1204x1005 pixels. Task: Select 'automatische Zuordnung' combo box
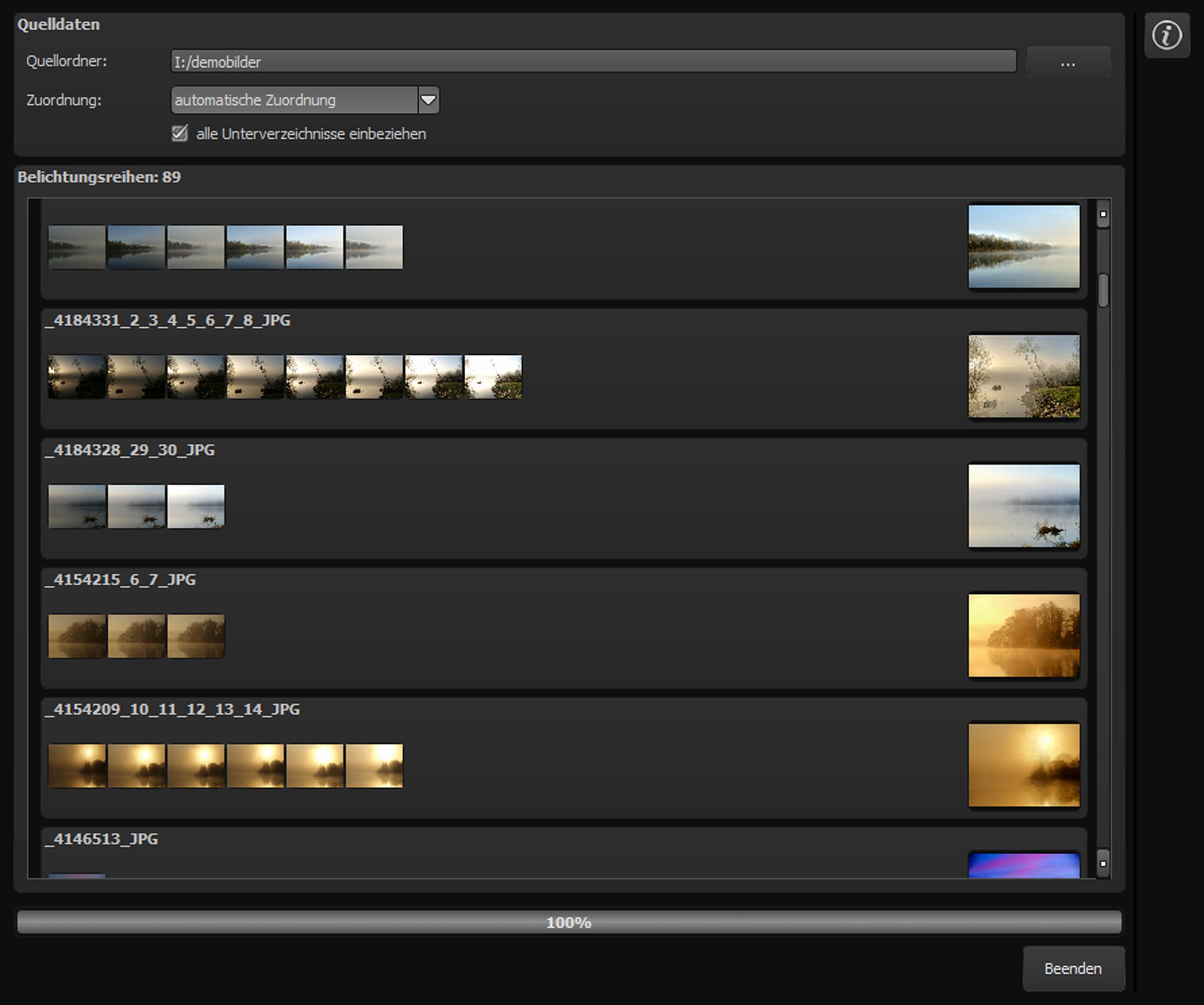click(x=305, y=100)
